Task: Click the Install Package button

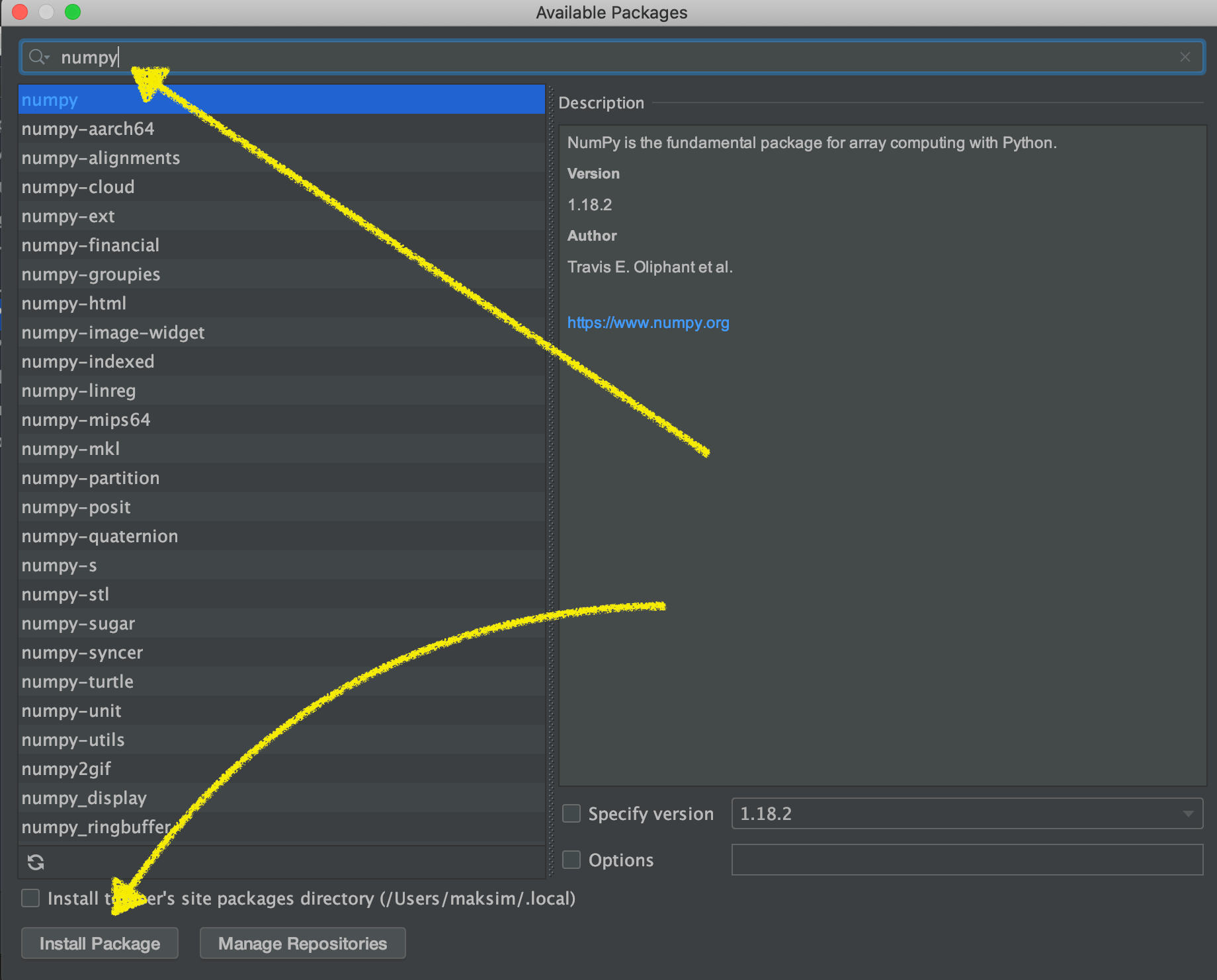Action: coord(100,943)
